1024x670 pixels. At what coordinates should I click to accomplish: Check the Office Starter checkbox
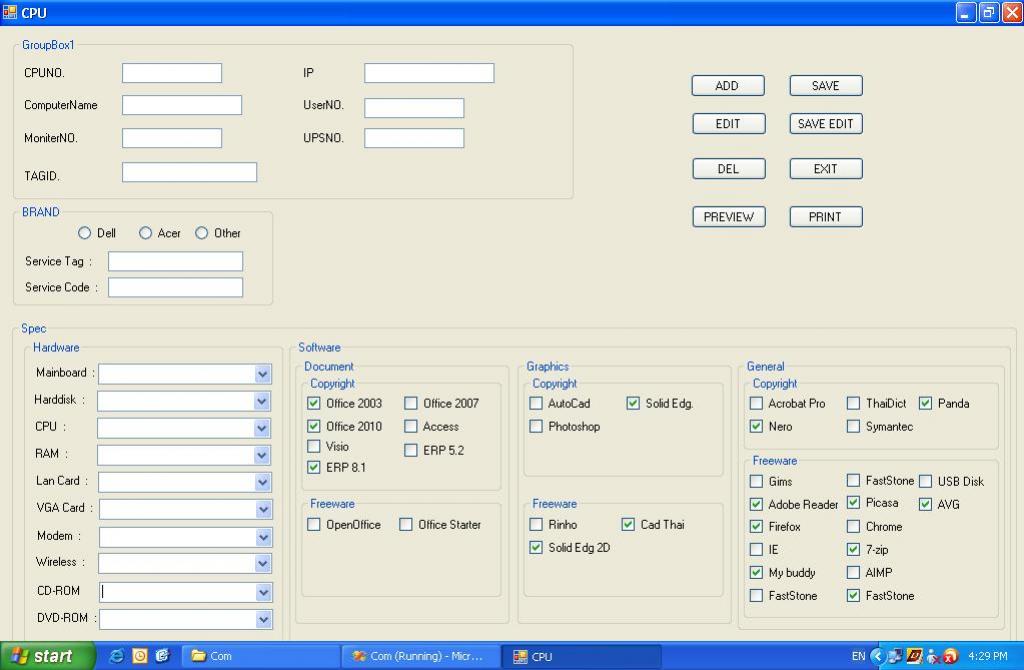tap(406, 524)
